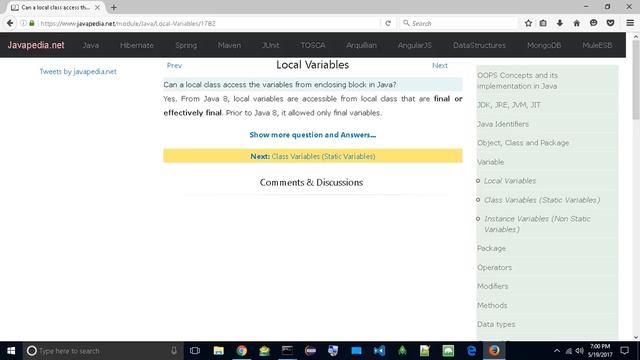Open the TOSCA menu in navbar
The height and width of the screenshot is (360, 640).
313,45
